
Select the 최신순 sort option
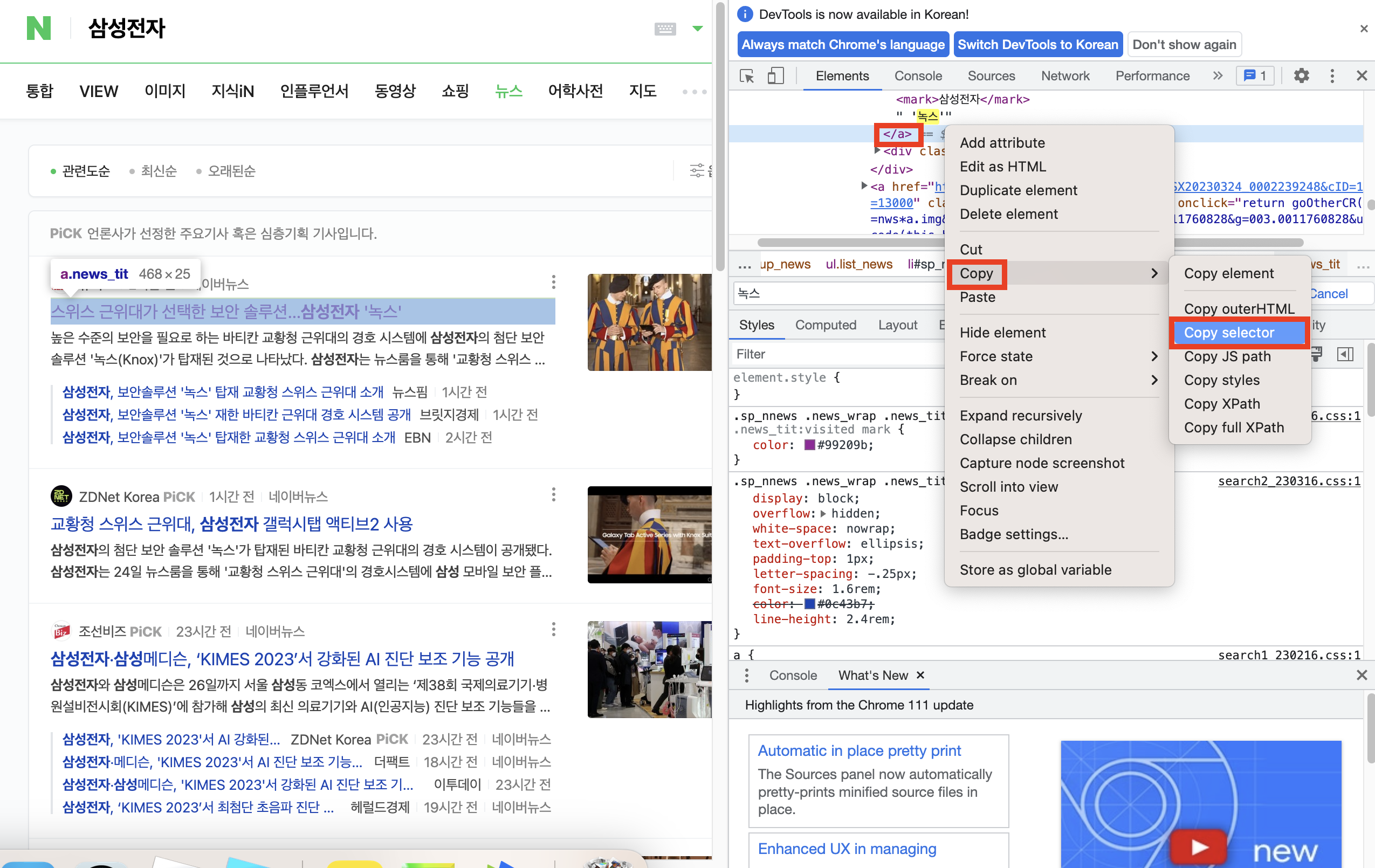coord(159,171)
